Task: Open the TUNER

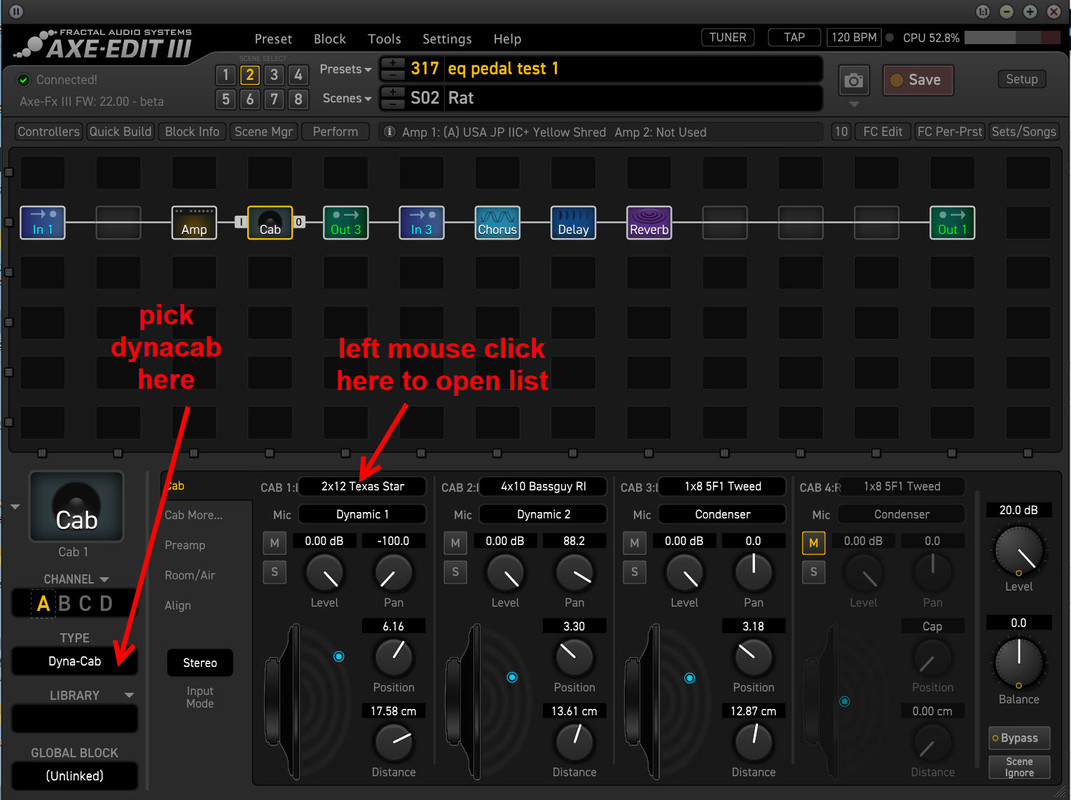Action: [x=727, y=38]
